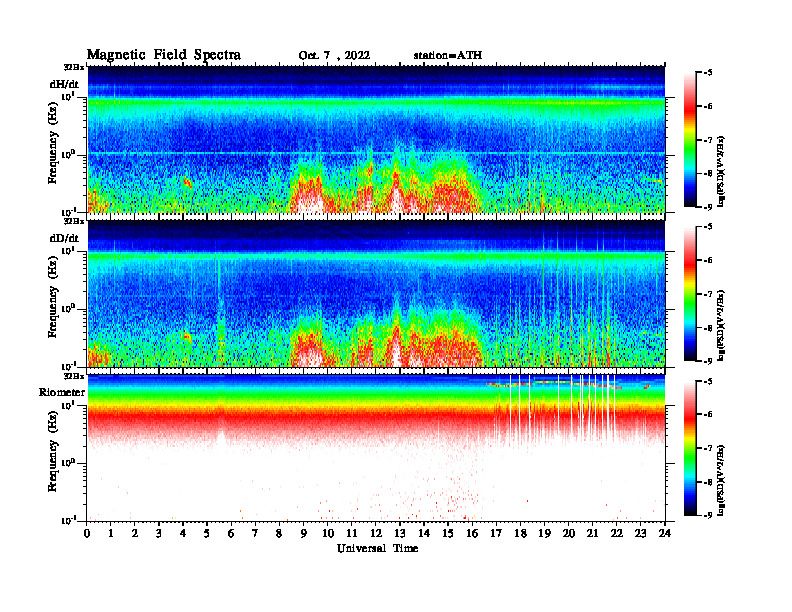This screenshot has width=792, height=612.
Task: Click the '11' hour tick label
Action: tap(352, 534)
